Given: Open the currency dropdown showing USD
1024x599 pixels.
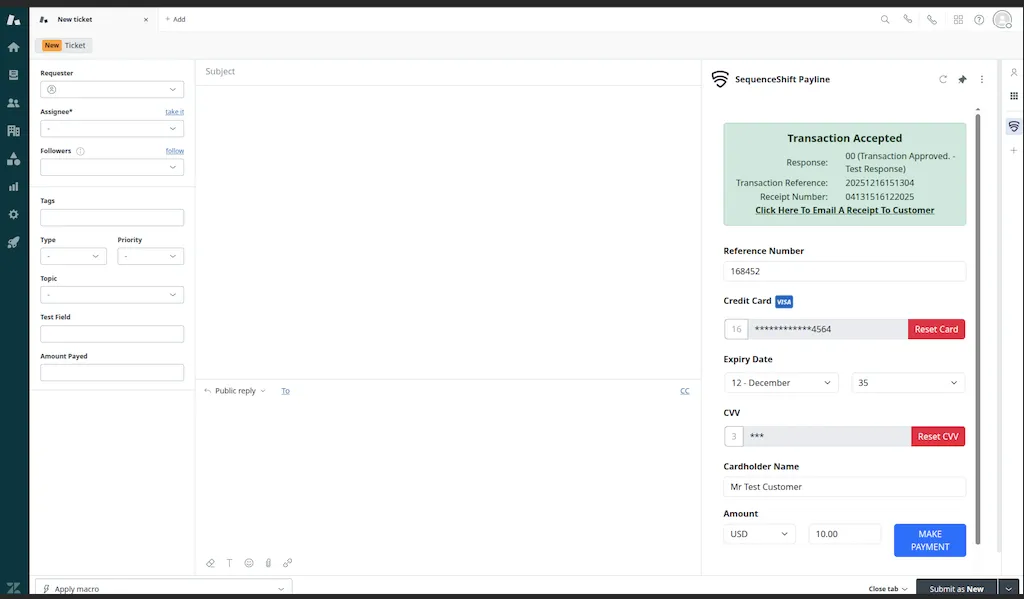Looking at the screenshot, I should pyautogui.click(x=758, y=533).
